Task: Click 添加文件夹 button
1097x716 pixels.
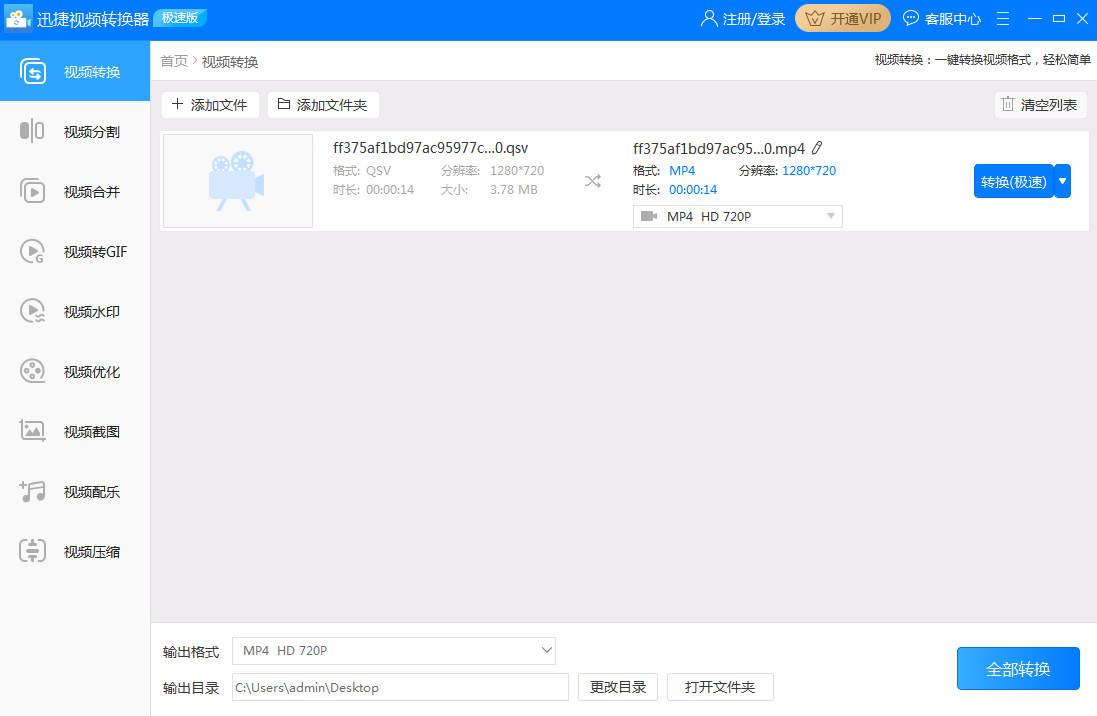Action: click(323, 105)
